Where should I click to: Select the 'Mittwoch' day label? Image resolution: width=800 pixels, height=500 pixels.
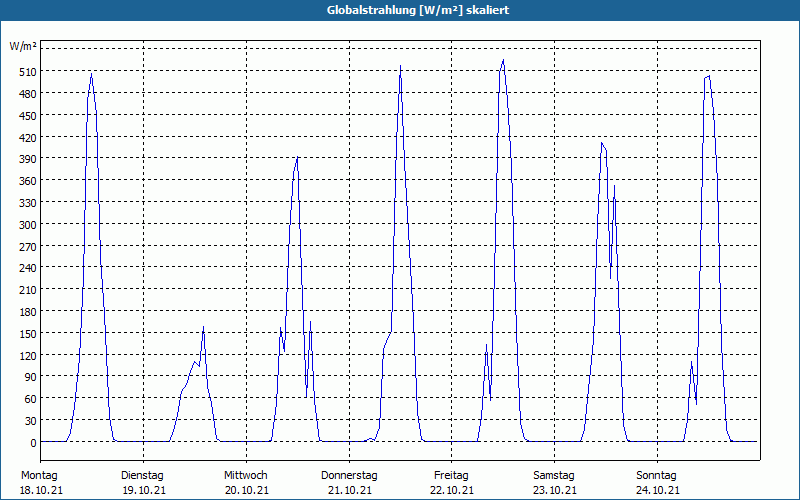click(x=246, y=476)
